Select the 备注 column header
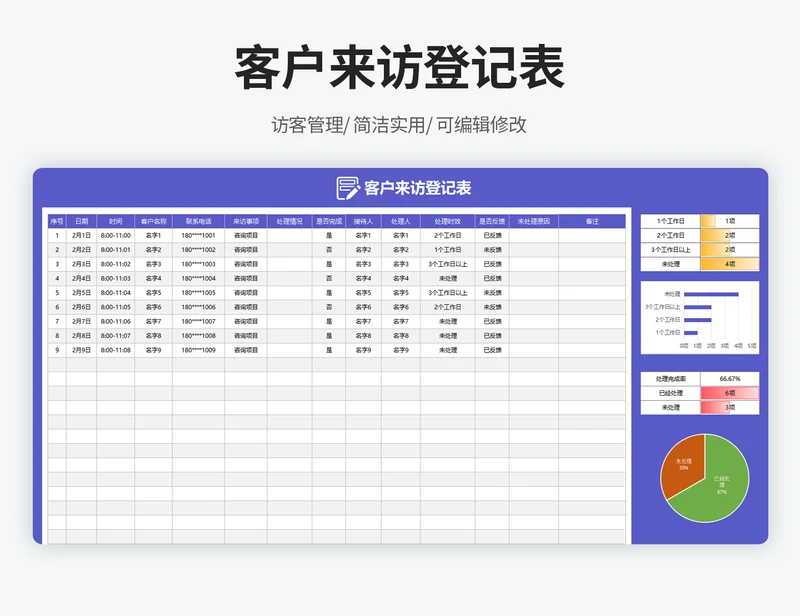 point(592,221)
